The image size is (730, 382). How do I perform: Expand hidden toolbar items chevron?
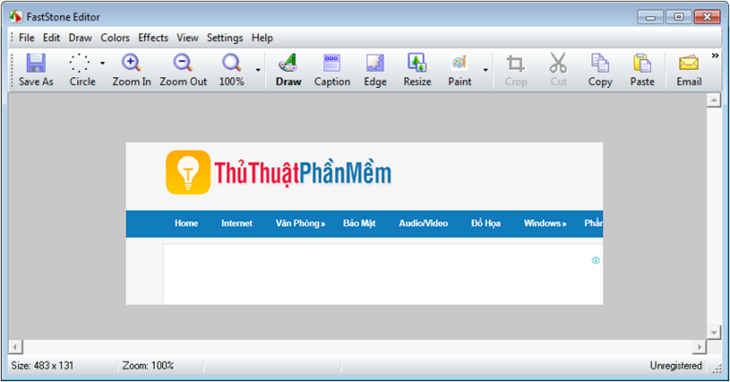[715, 56]
